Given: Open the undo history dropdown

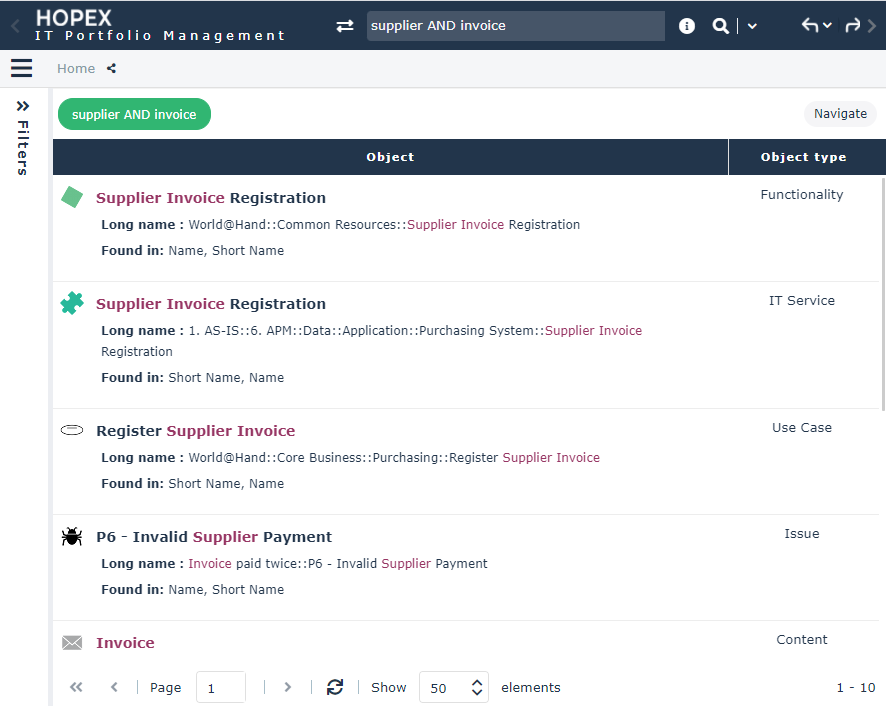Looking at the screenshot, I should tap(817, 26).
